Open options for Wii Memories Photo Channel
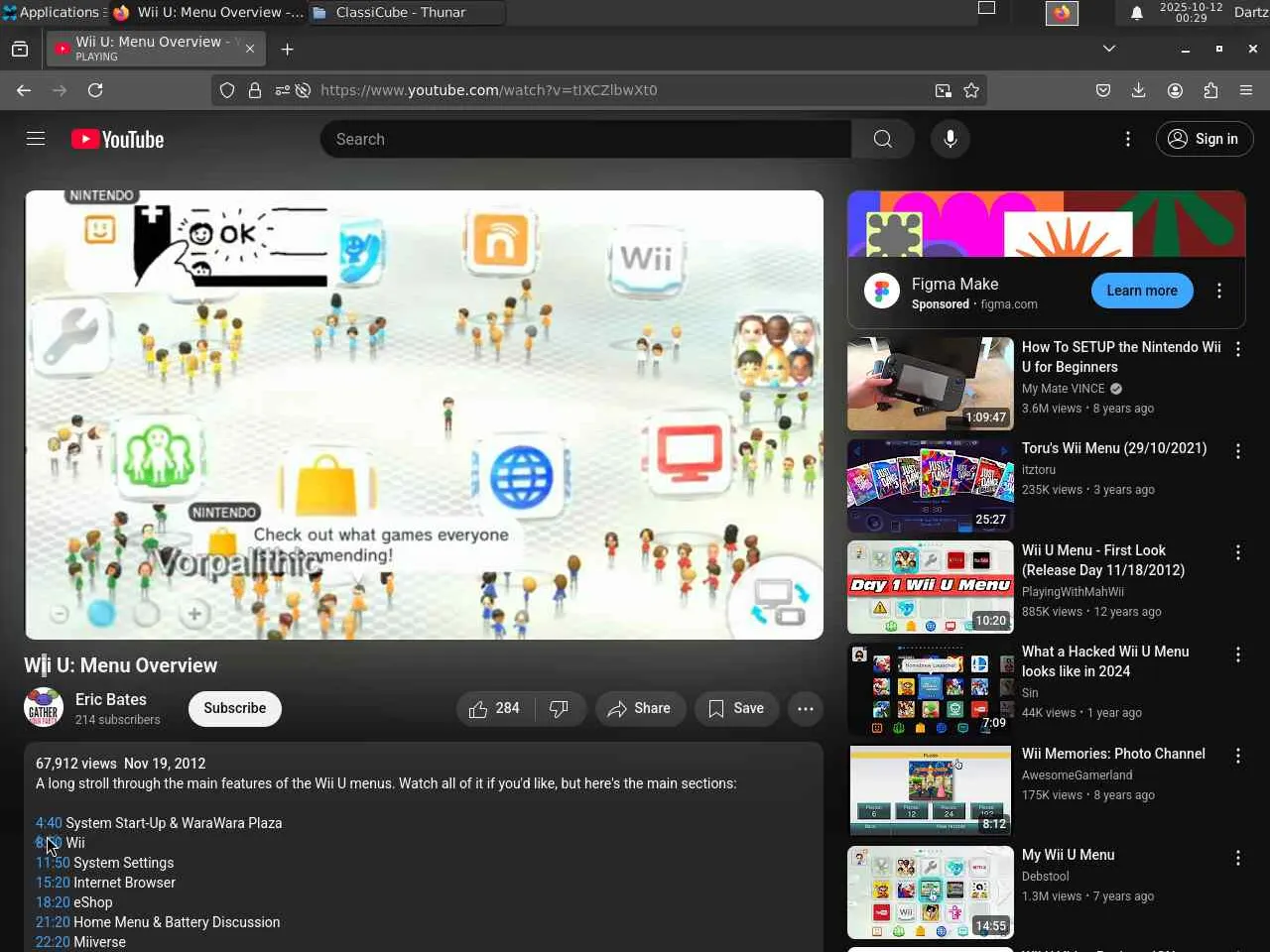 tap(1238, 756)
